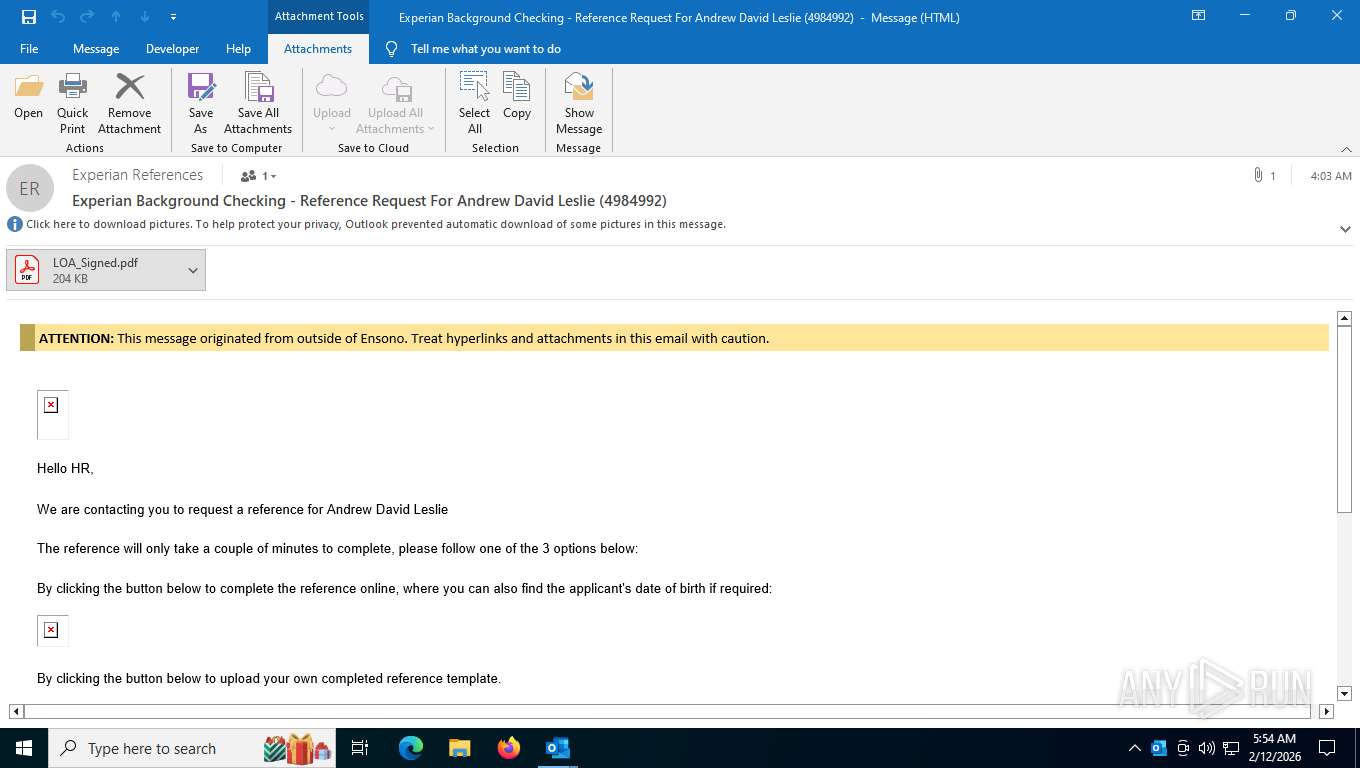The image size is (1360, 768).
Task: Click blocked button image below reference online text
Action: pyautogui.click(x=52, y=630)
